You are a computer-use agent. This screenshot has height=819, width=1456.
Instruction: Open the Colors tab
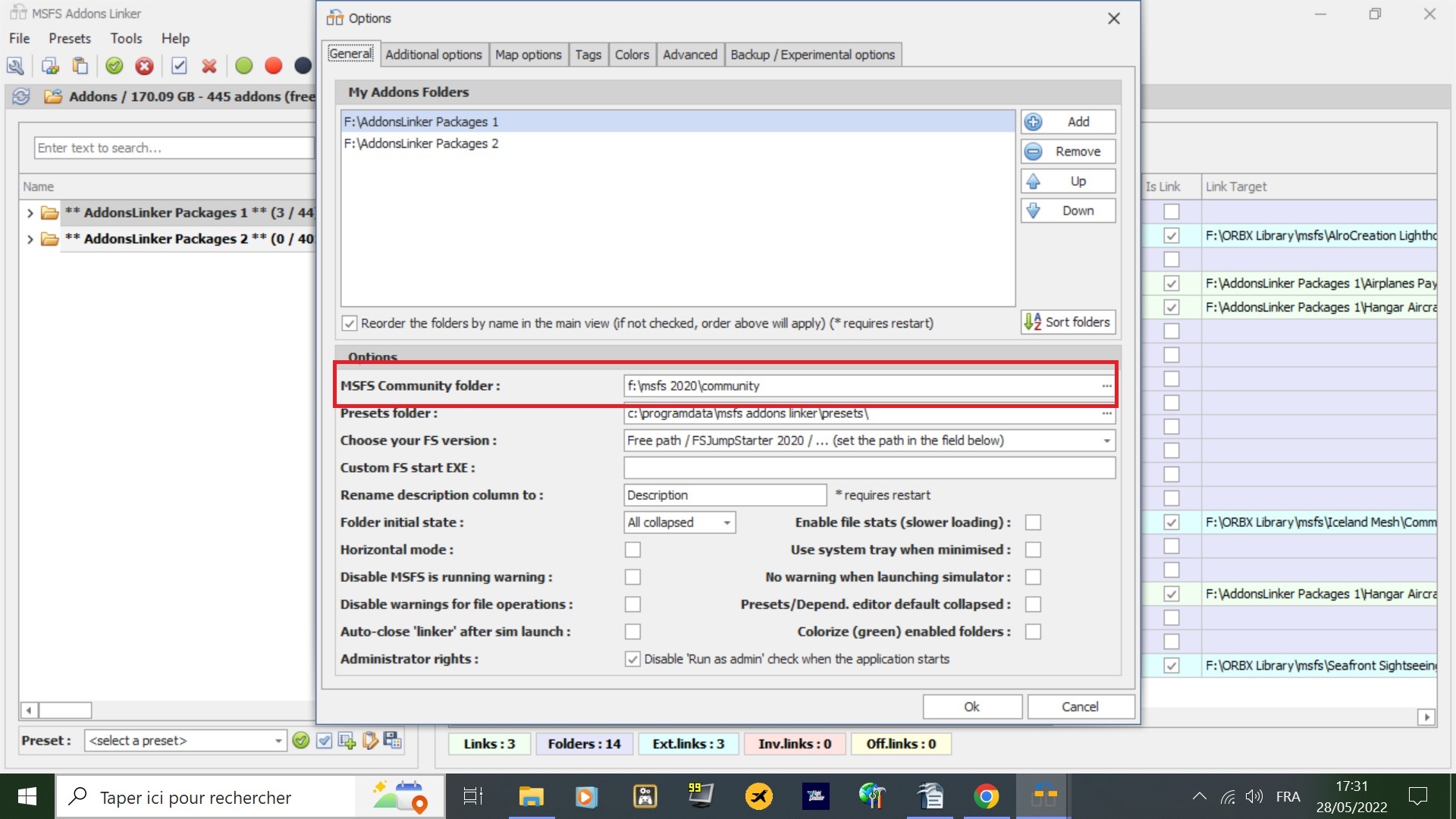[x=631, y=55]
